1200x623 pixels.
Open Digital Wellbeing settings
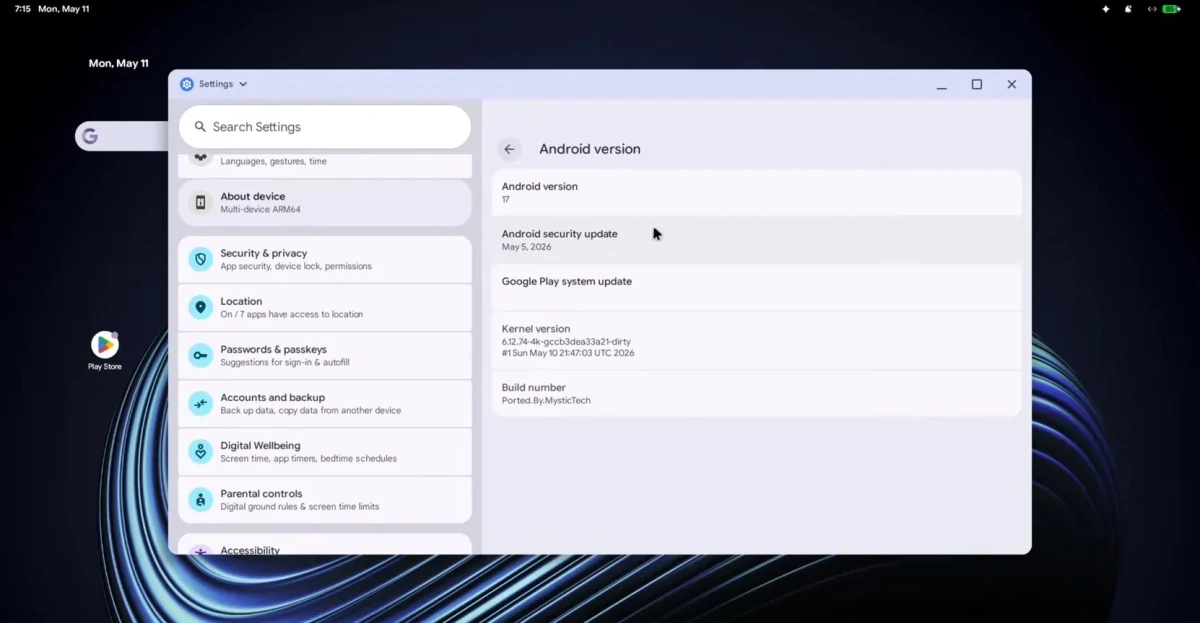pyautogui.click(x=325, y=452)
